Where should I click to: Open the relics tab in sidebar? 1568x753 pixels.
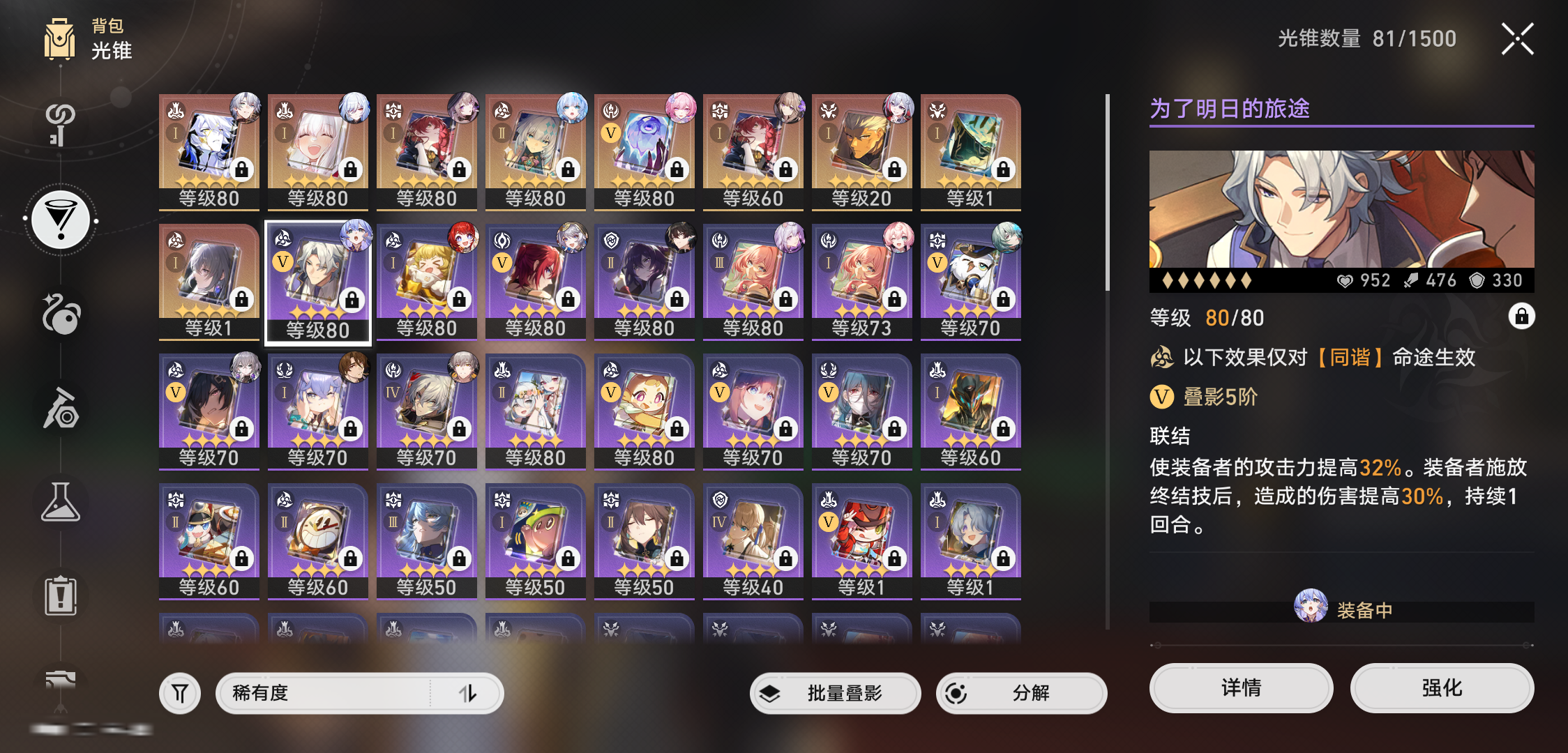point(61,314)
